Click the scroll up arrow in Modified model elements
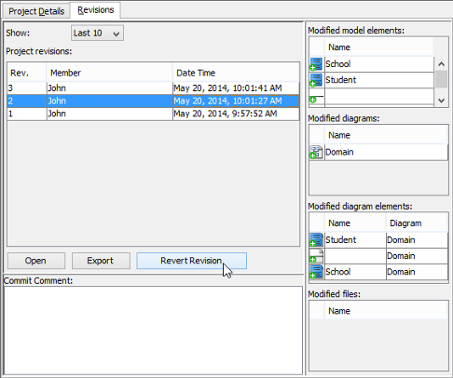This screenshot has width=453, height=378. tap(441, 64)
